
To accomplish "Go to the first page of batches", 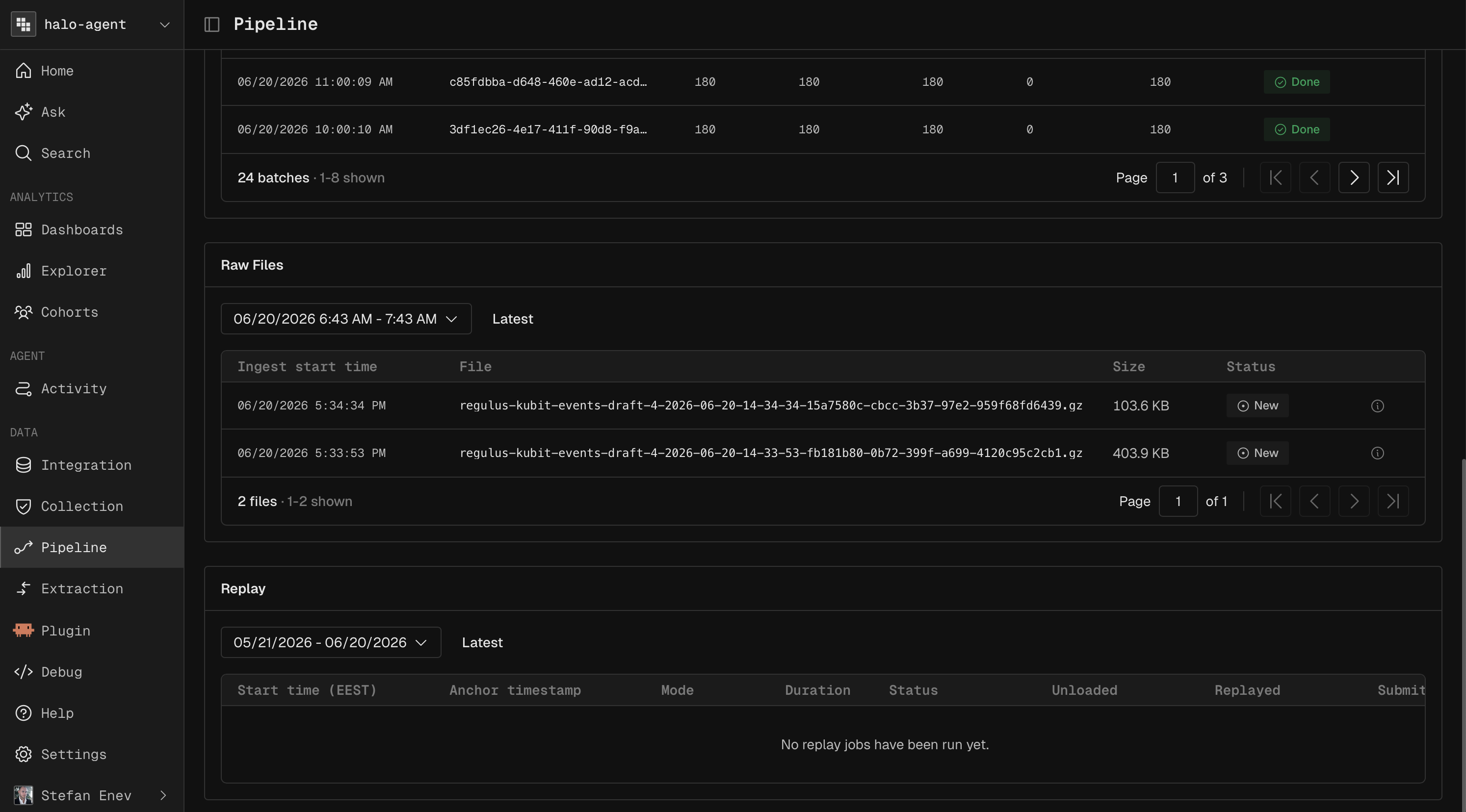I will click(1275, 178).
